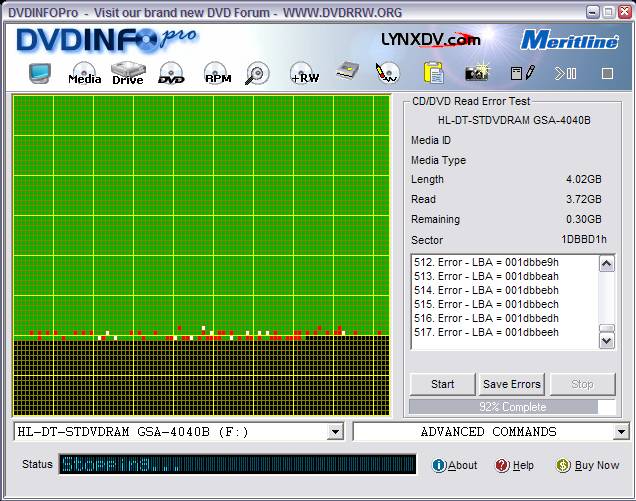Click the square stop toolbar icon

[x=607, y=73]
